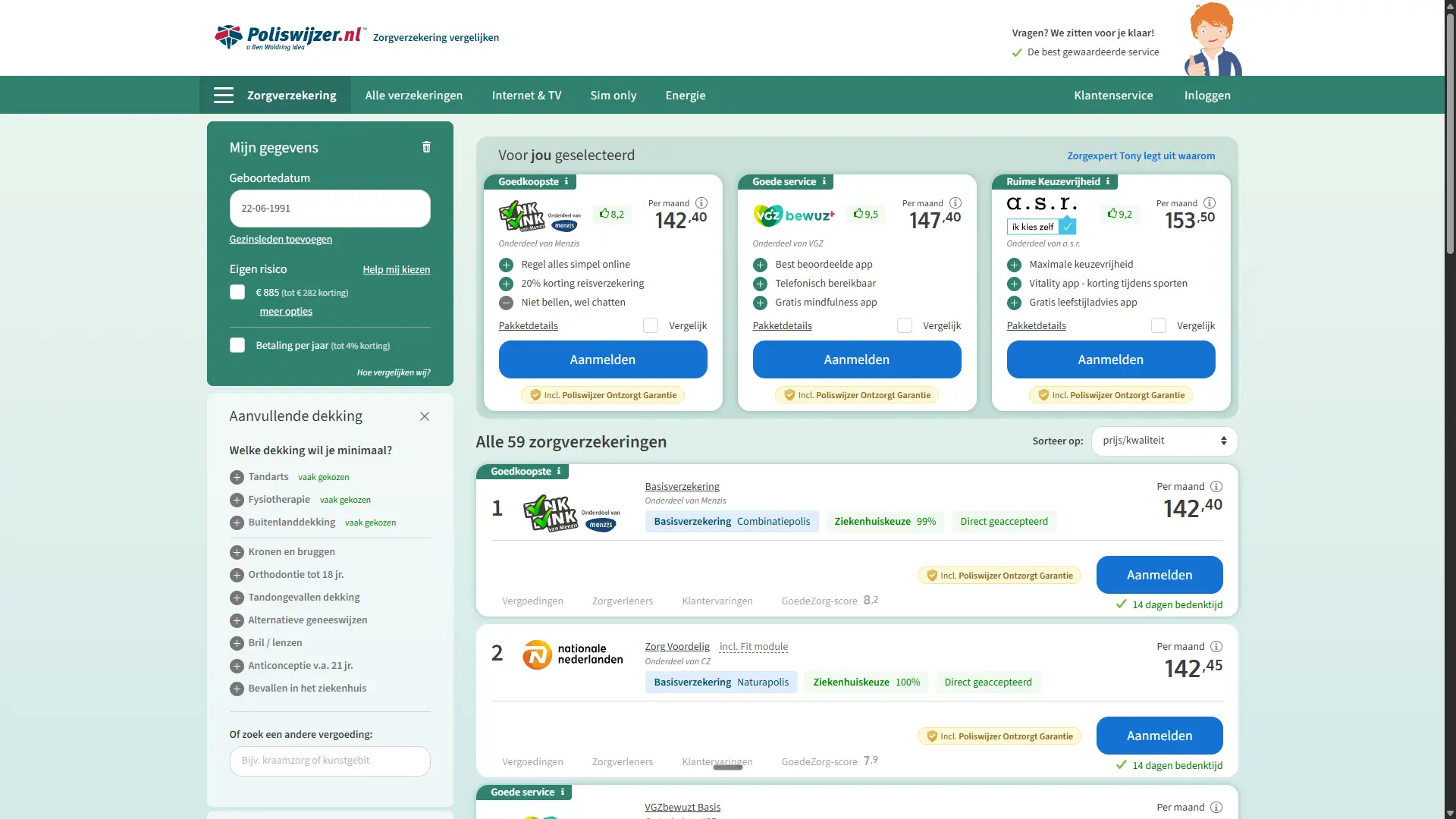Click info icon next to Per maand in result 2
The height and width of the screenshot is (819, 1456).
pyautogui.click(x=1216, y=647)
